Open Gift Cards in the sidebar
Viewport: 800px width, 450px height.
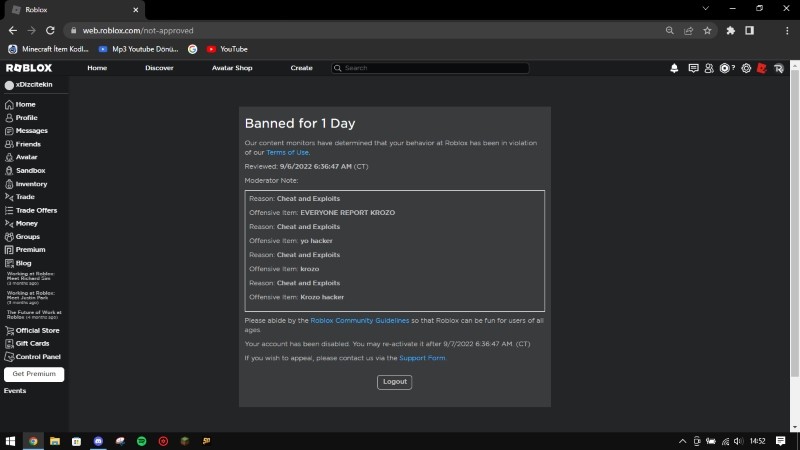(27, 344)
